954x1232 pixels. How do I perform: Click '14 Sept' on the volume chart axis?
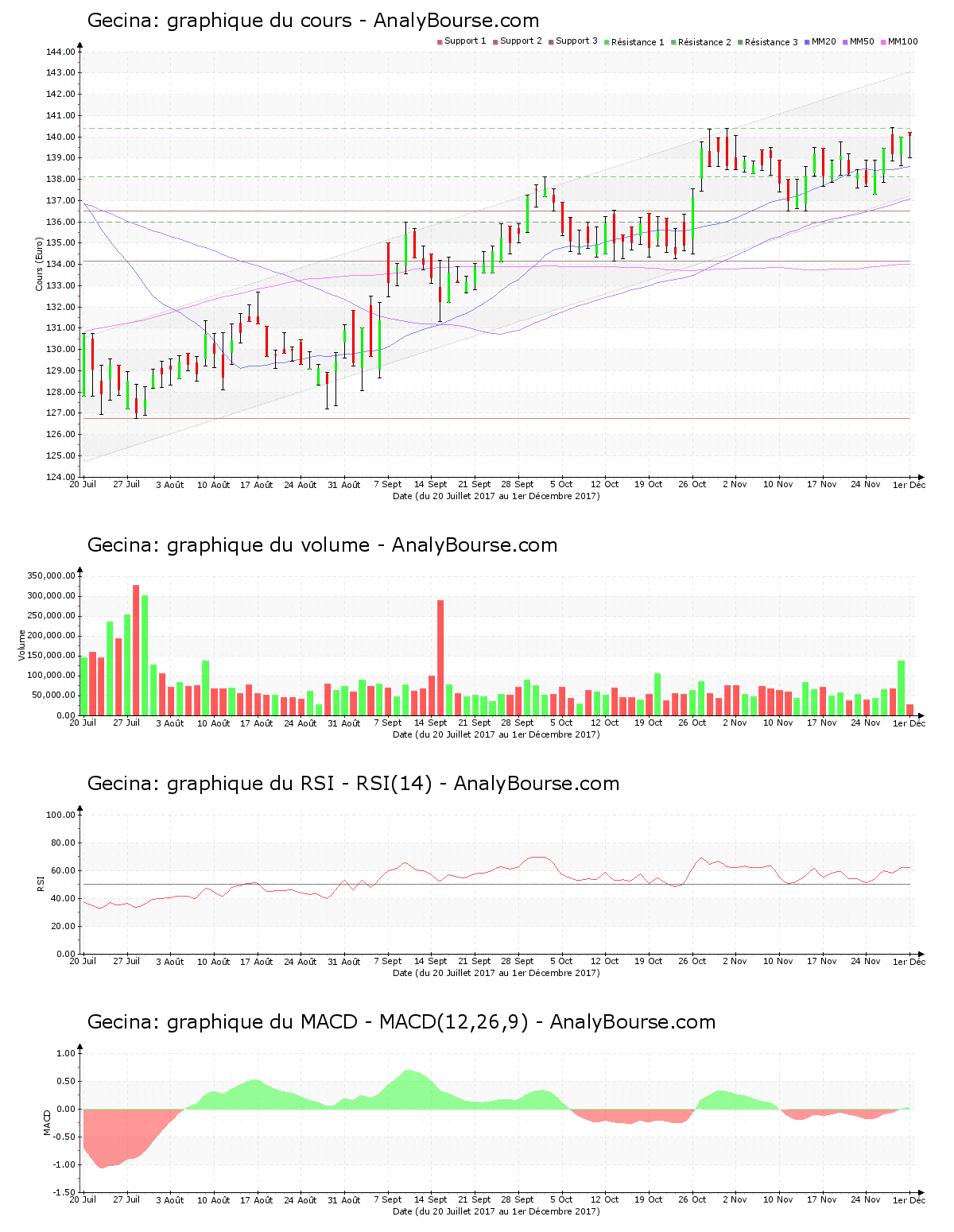pos(431,723)
